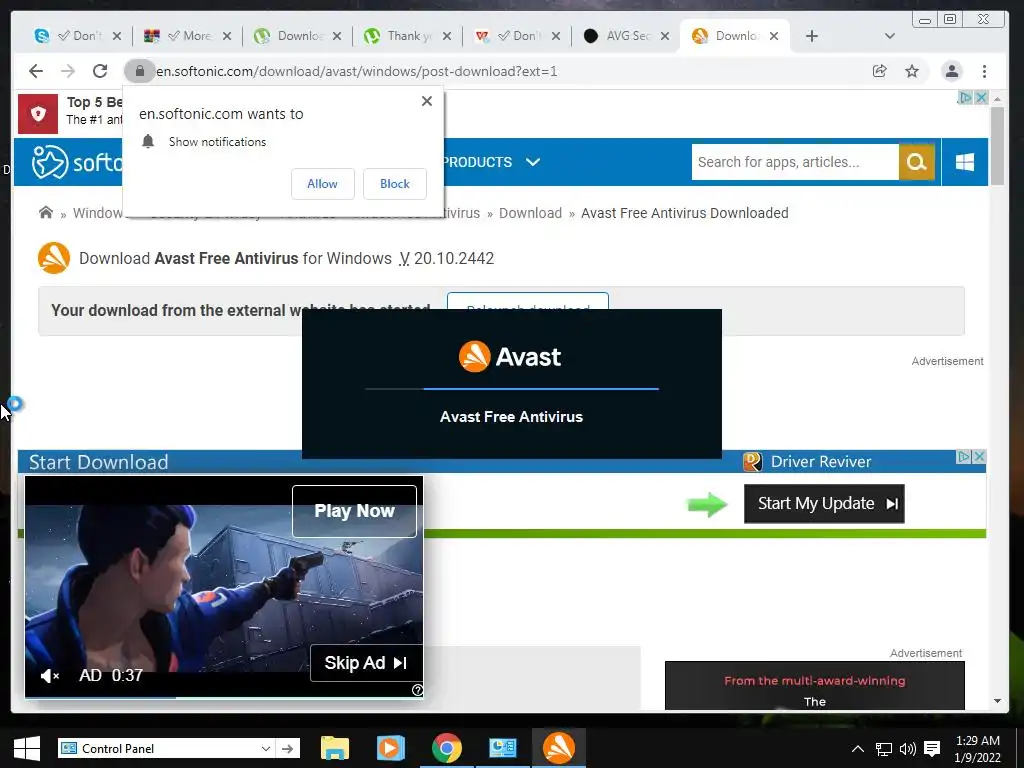Image resolution: width=1024 pixels, height=768 pixels.
Task: Click the Driver Reviver ad logo
Action: click(752, 462)
